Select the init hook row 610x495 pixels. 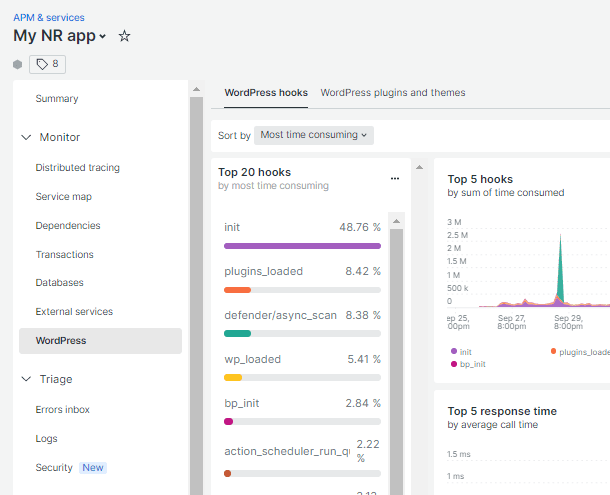(x=302, y=235)
